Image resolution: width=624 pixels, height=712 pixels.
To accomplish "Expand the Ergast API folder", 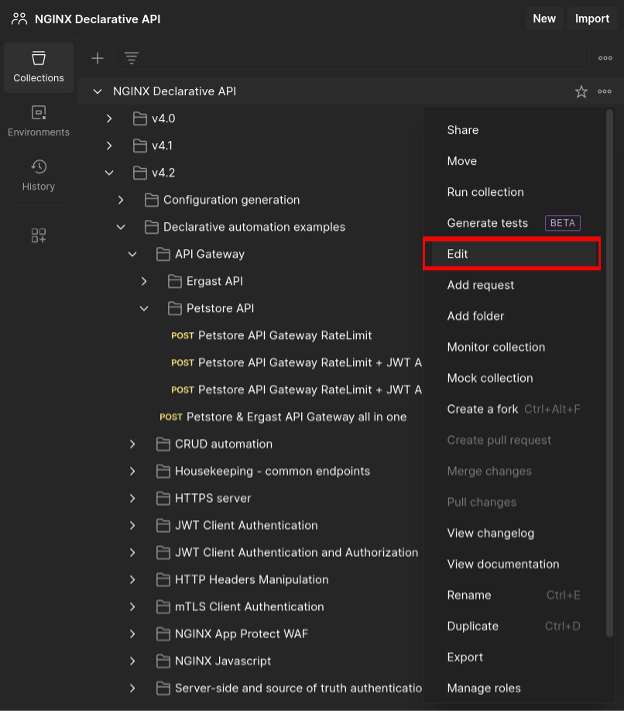I will (144, 281).
